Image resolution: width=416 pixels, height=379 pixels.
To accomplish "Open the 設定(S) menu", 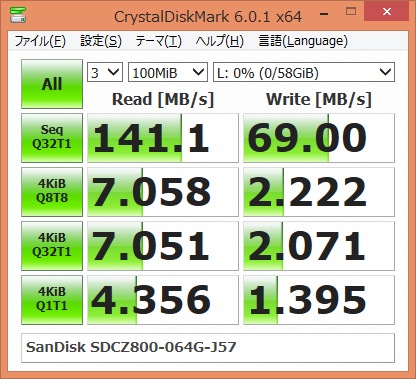I will (x=101, y=41).
